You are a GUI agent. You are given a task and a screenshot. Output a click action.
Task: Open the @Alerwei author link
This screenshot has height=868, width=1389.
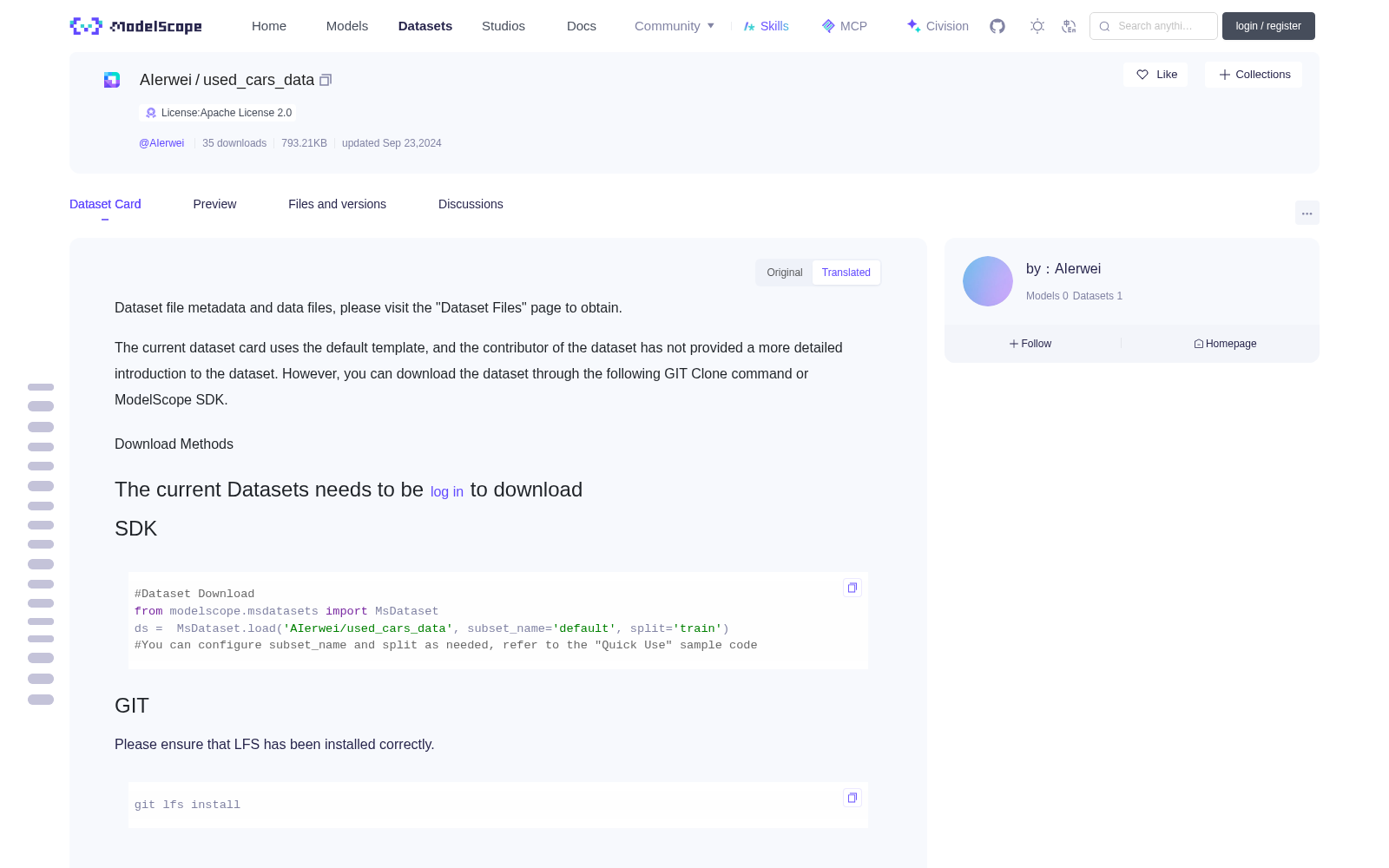pos(161,143)
